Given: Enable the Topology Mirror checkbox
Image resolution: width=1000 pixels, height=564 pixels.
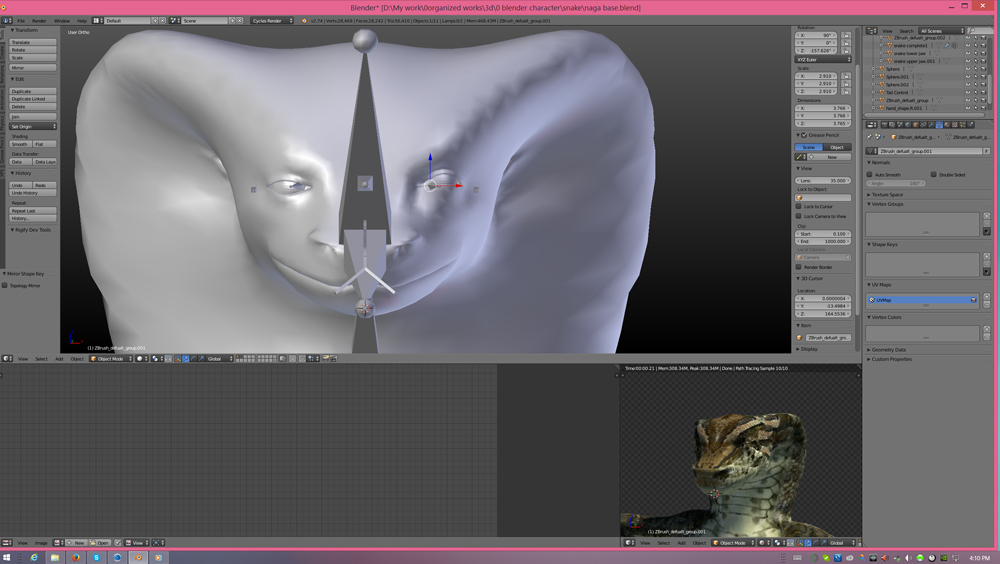Looking at the screenshot, I should pos(5,285).
